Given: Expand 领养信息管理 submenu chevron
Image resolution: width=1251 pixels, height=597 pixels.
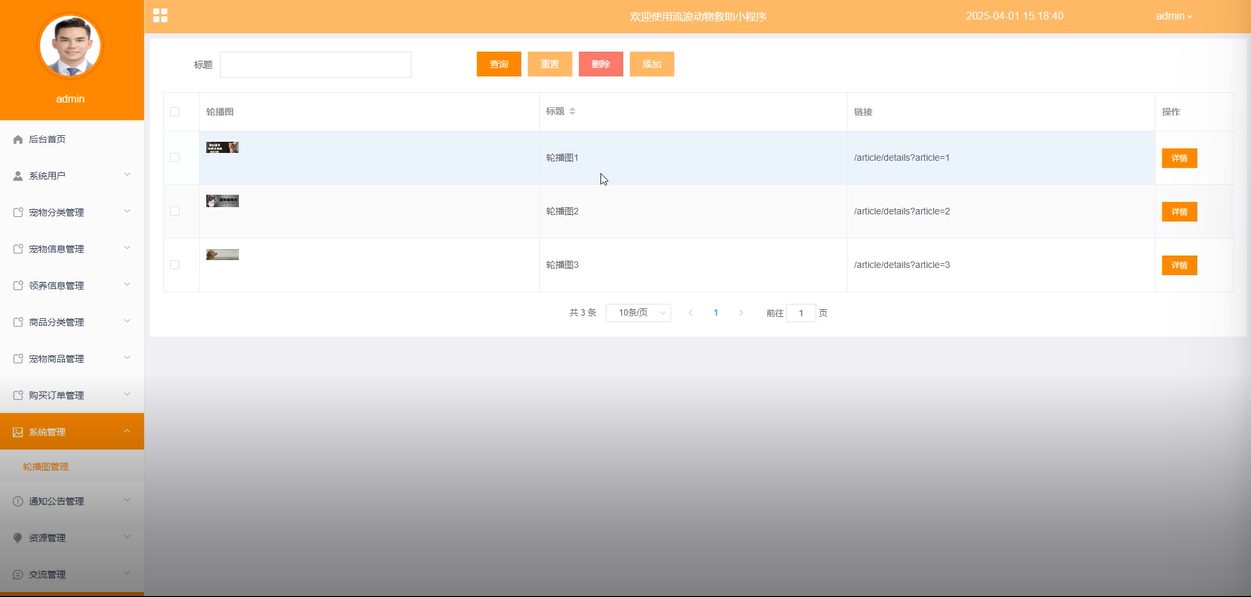Looking at the screenshot, I should 127,285.
